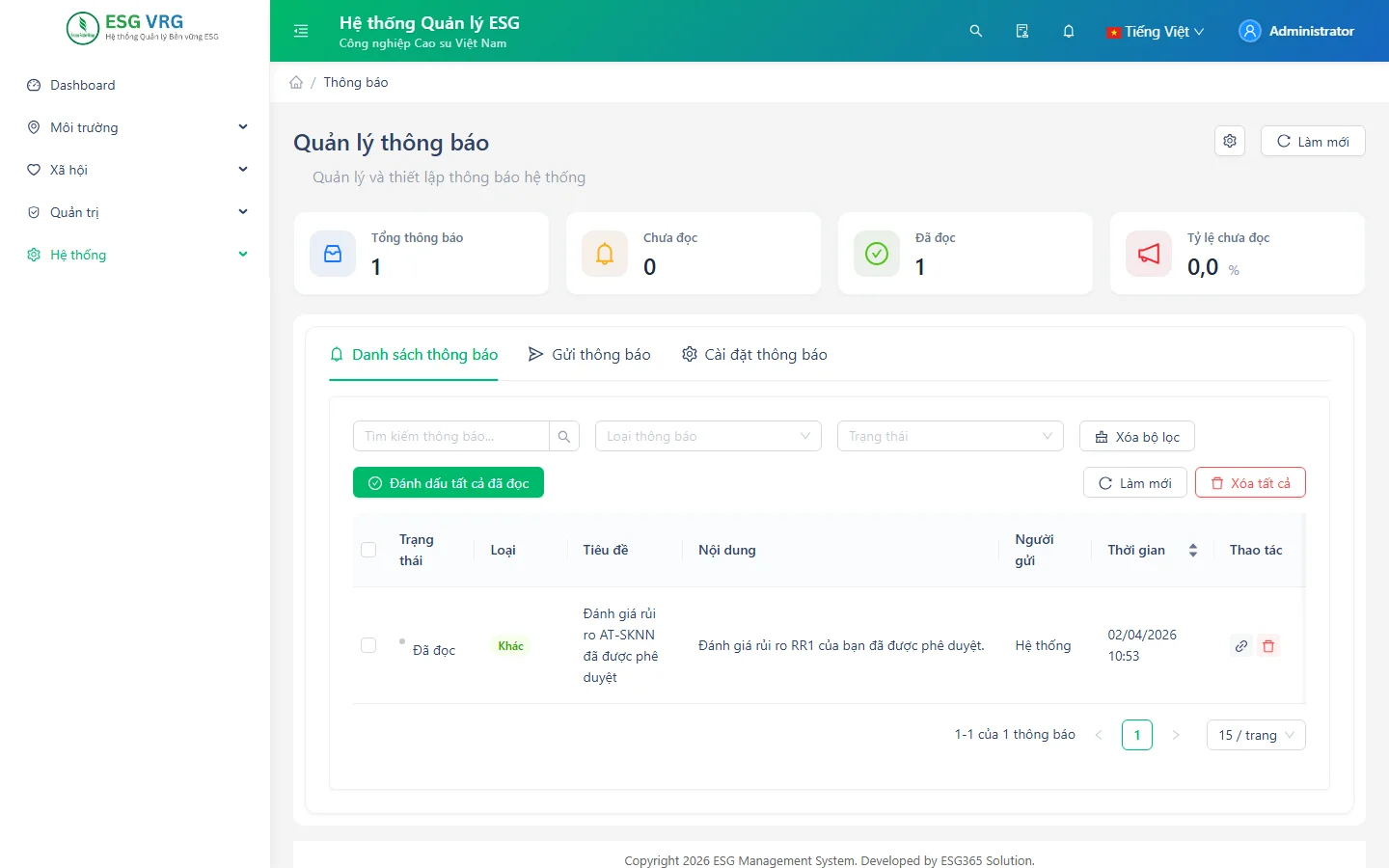The image size is (1389, 868).
Task: Click Thông báo breadcrumb
Action: [356, 82]
